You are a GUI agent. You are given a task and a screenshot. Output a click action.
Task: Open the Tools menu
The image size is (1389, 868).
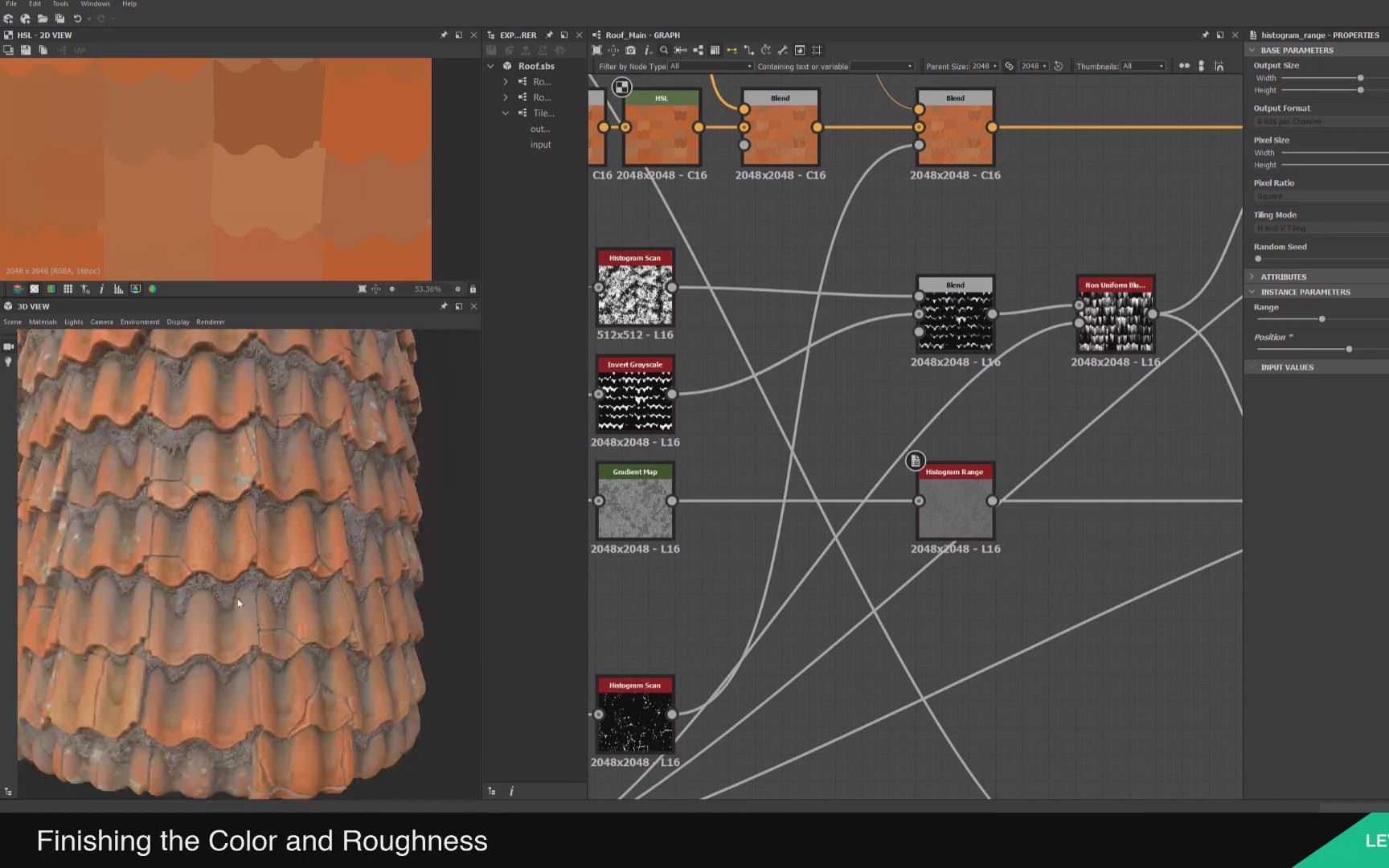(60, 4)
